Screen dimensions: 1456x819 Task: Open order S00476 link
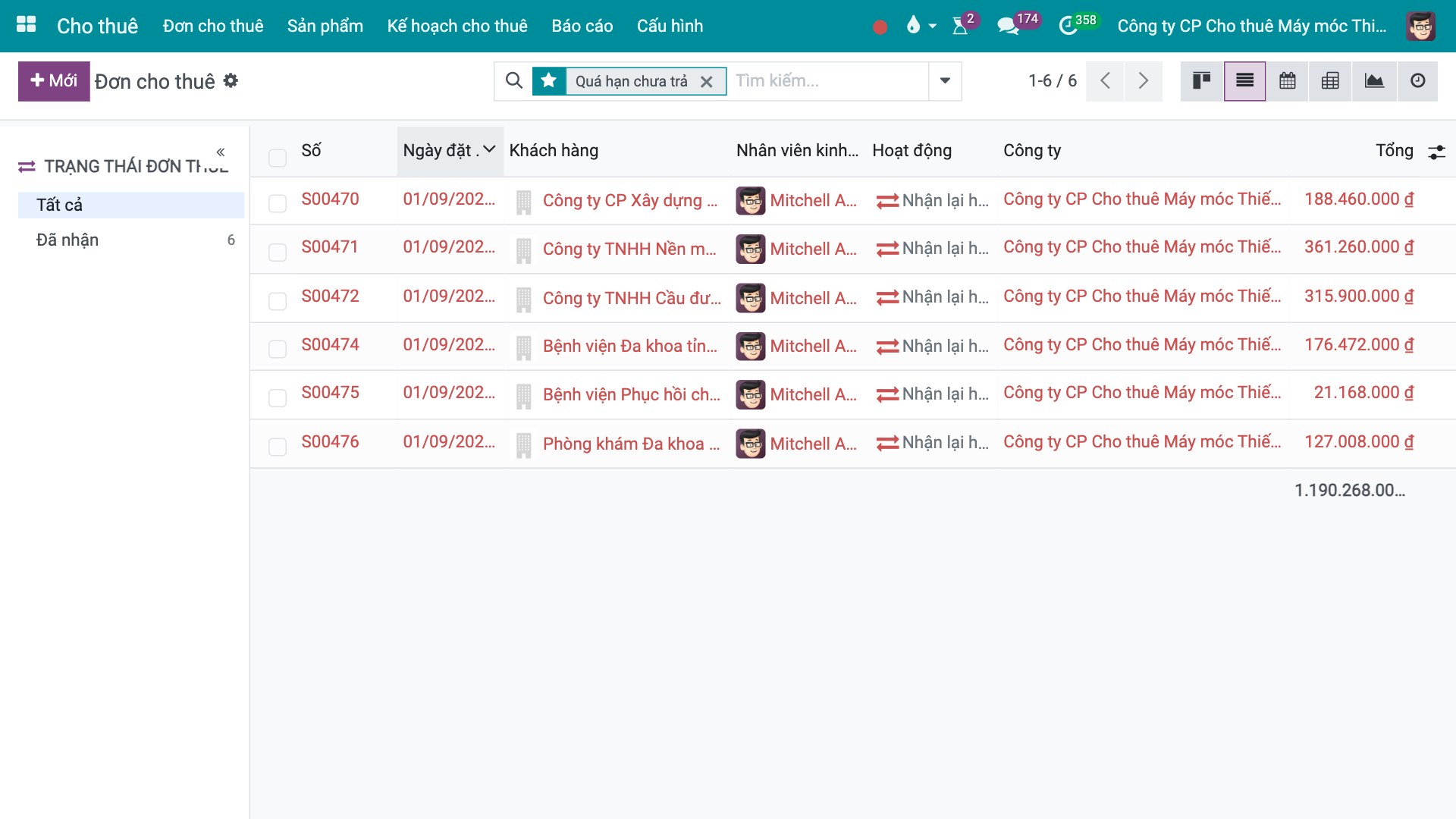pos(330,442)
